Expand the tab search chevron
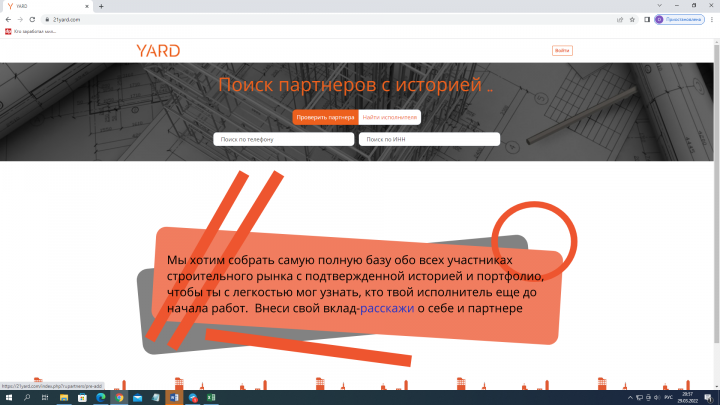720x405 pixels. (x=659, y=6)
